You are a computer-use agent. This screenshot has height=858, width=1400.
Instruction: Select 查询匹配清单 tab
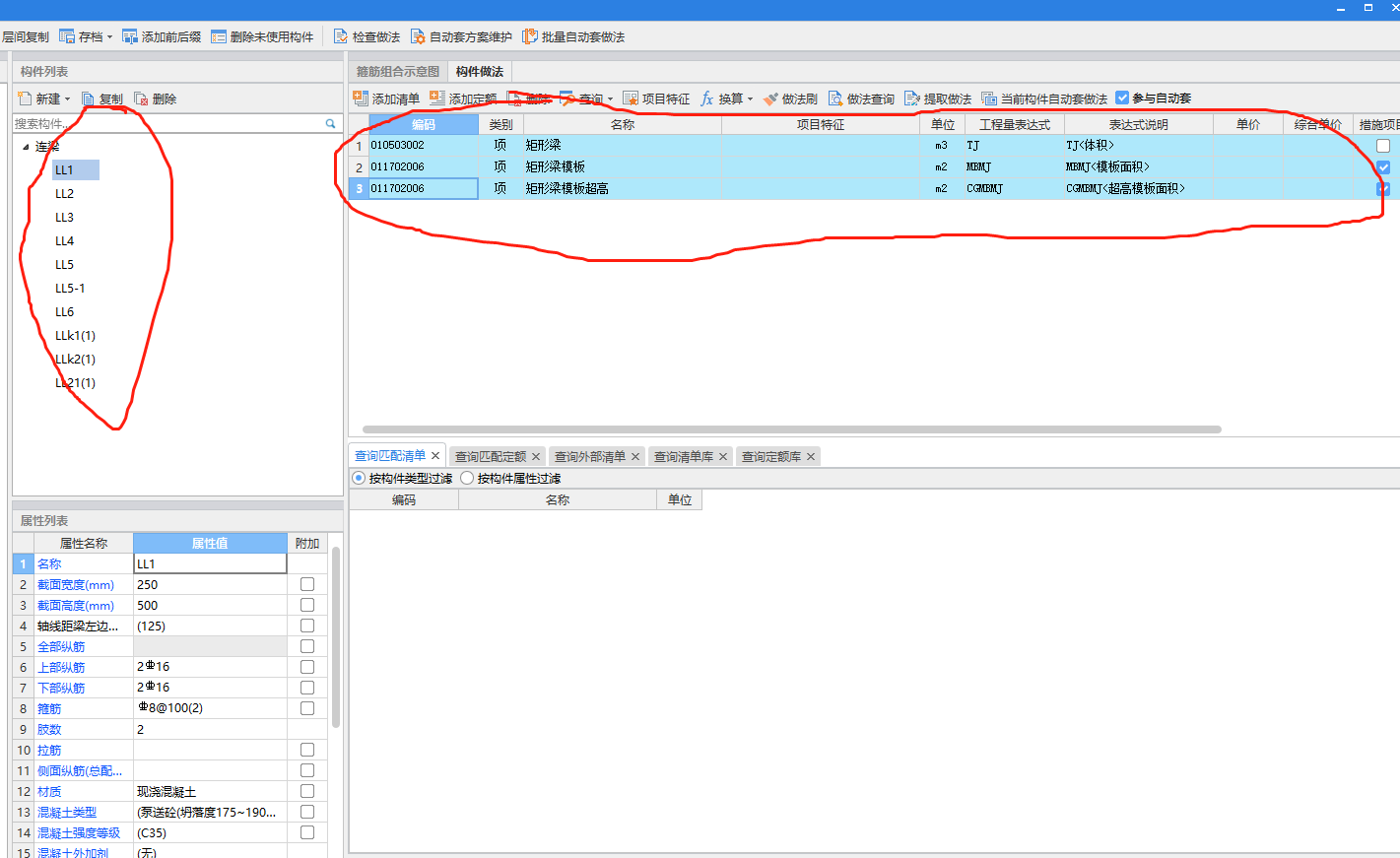[x=390, y=456]
